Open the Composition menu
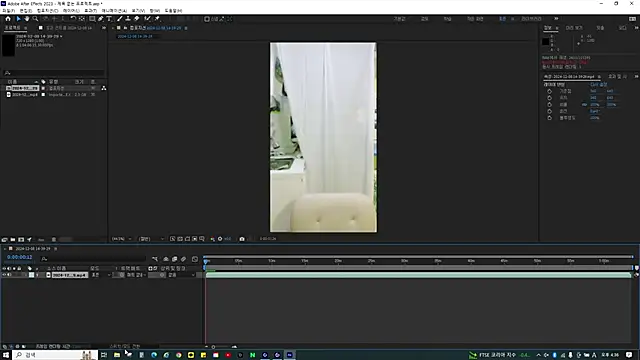 pyautogui.click(x=47, y=11)
